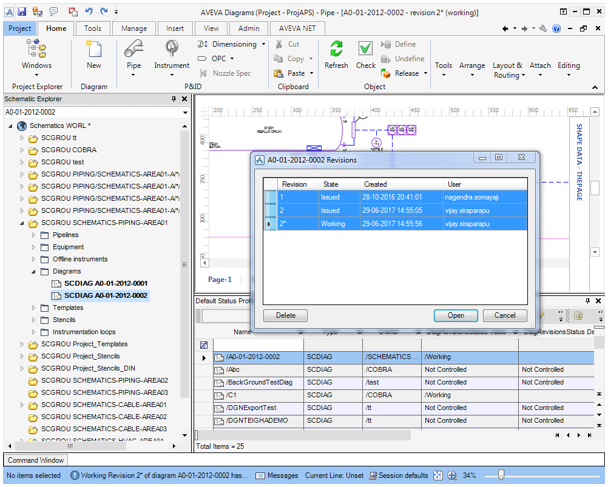Switch to the Admin ribbon tab
Image resolution: width=608 pixels, height=487 pixels.
coord(249,28)
